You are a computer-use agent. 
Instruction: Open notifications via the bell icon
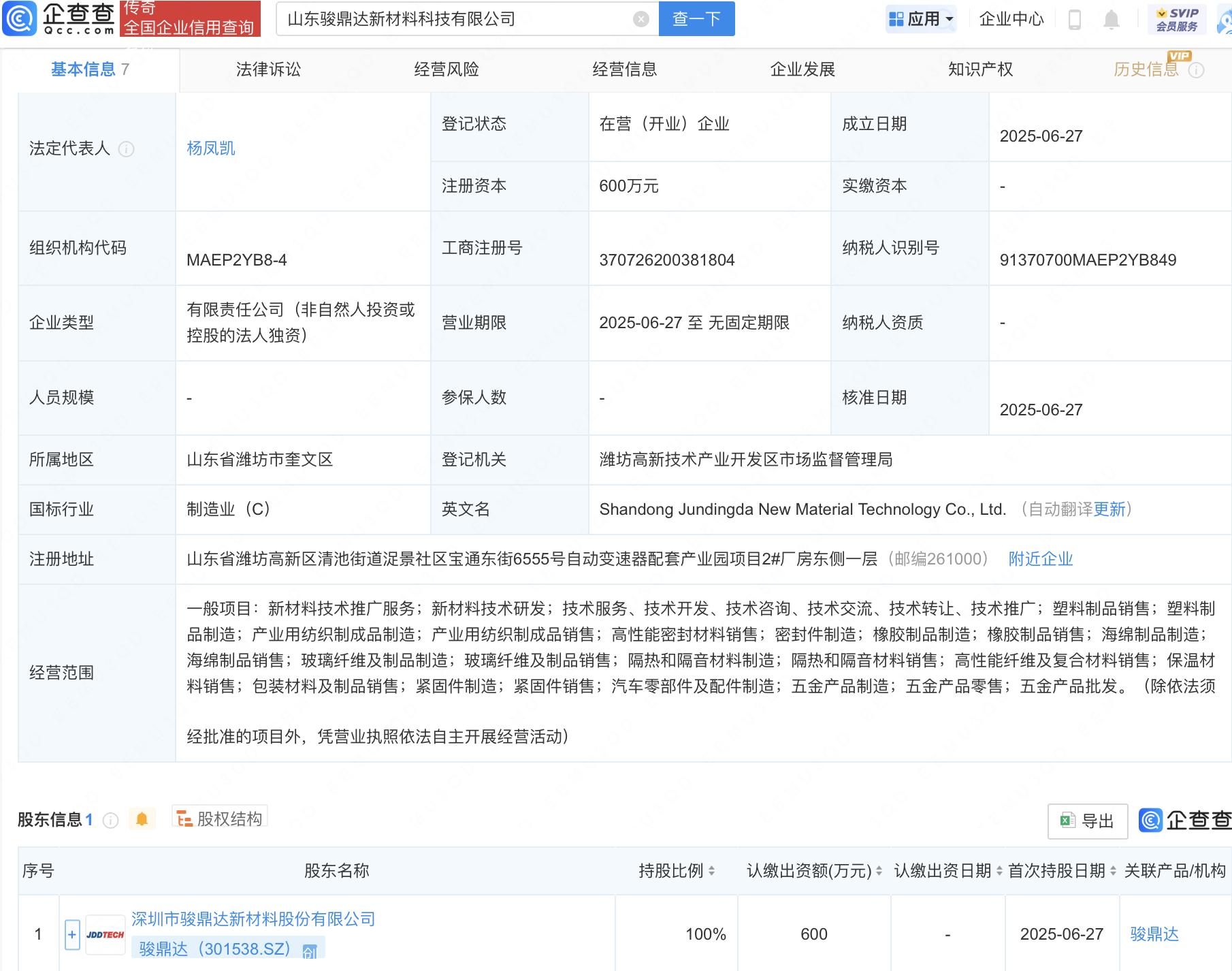(1111, 19)
